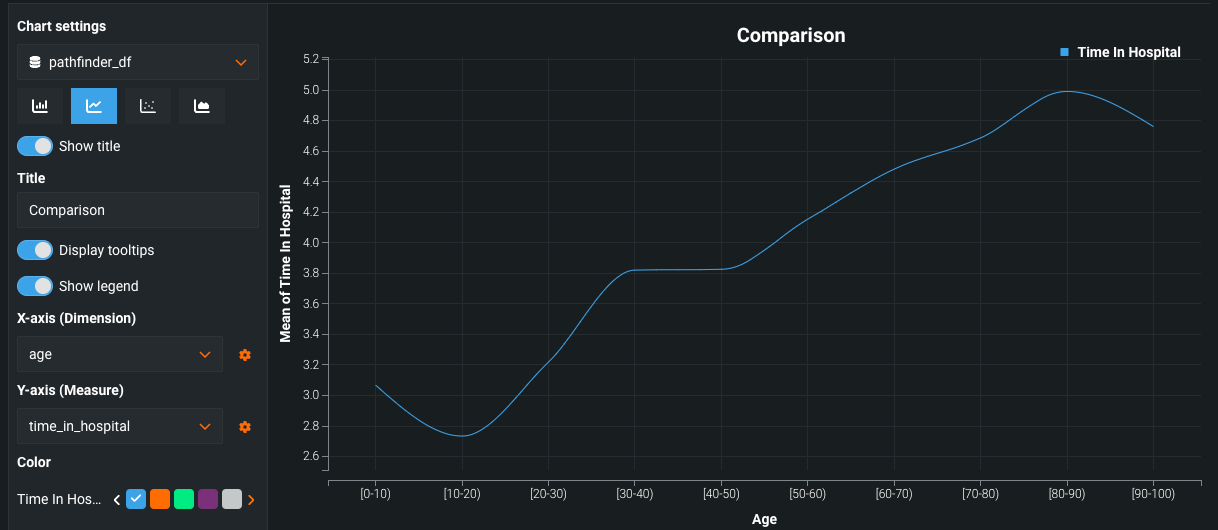Open the pathfinder_df dataset dropdown
Viewport: 1218px width, 530px height.
click(138, 62)
